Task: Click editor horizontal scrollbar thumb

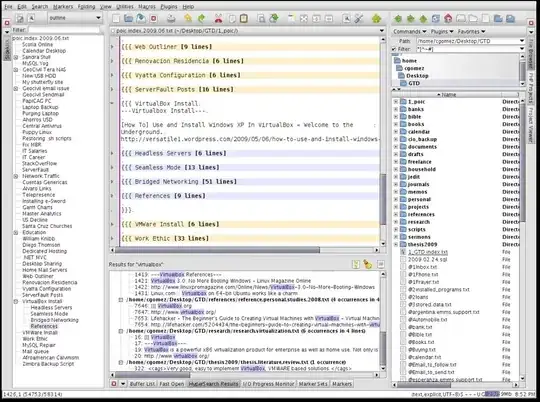Action: click(x=217, y=250)
